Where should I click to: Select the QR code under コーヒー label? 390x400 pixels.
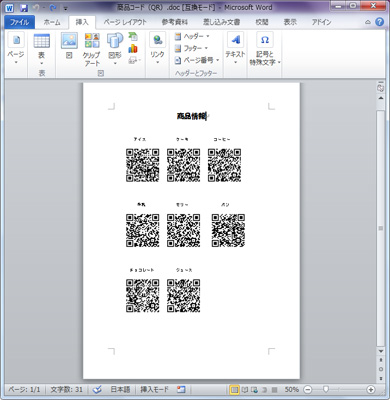pos(224,165)
